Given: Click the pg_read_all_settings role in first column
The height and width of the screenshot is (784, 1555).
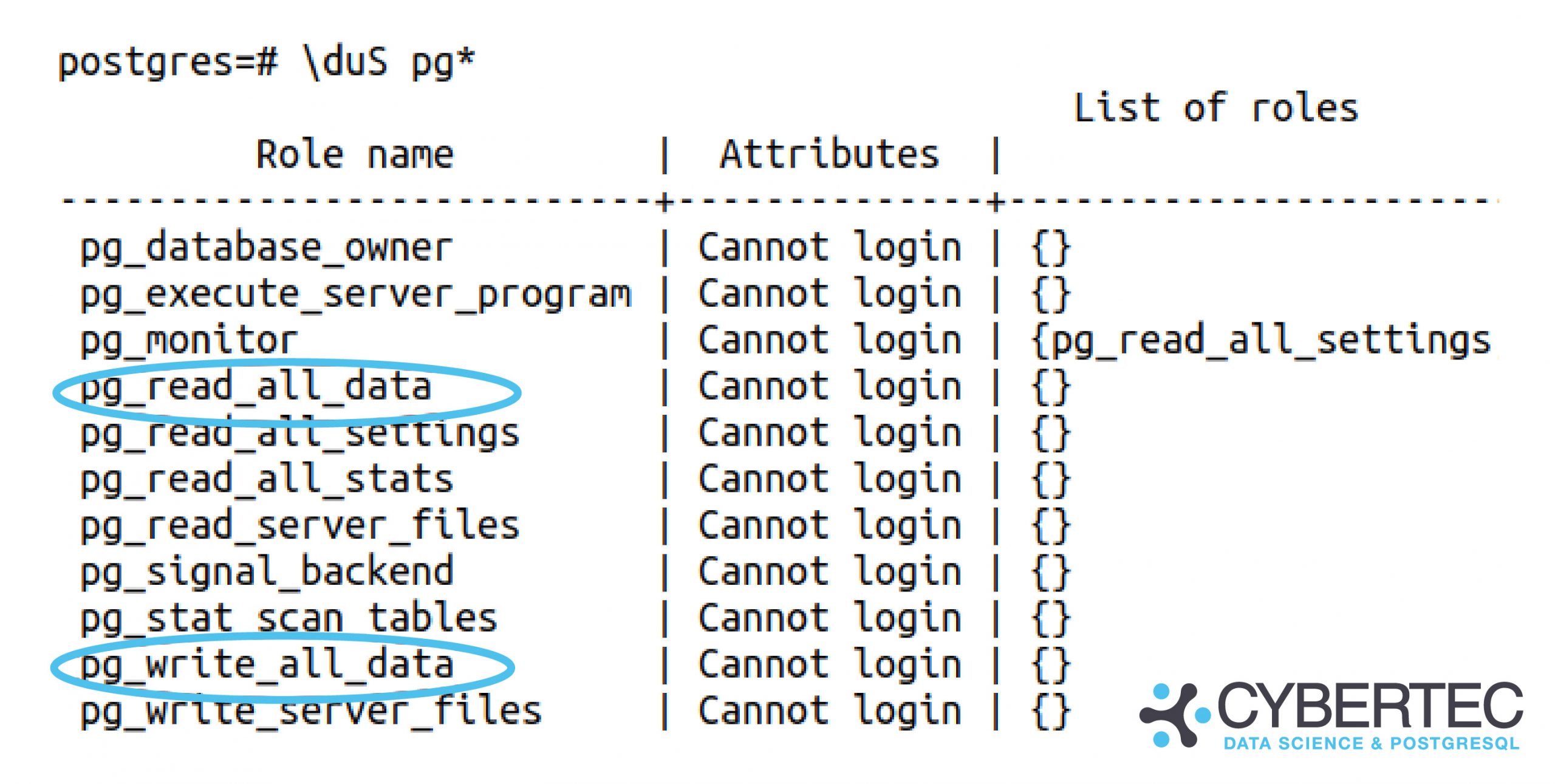Looking at the screenshot, I should point(300,434).
